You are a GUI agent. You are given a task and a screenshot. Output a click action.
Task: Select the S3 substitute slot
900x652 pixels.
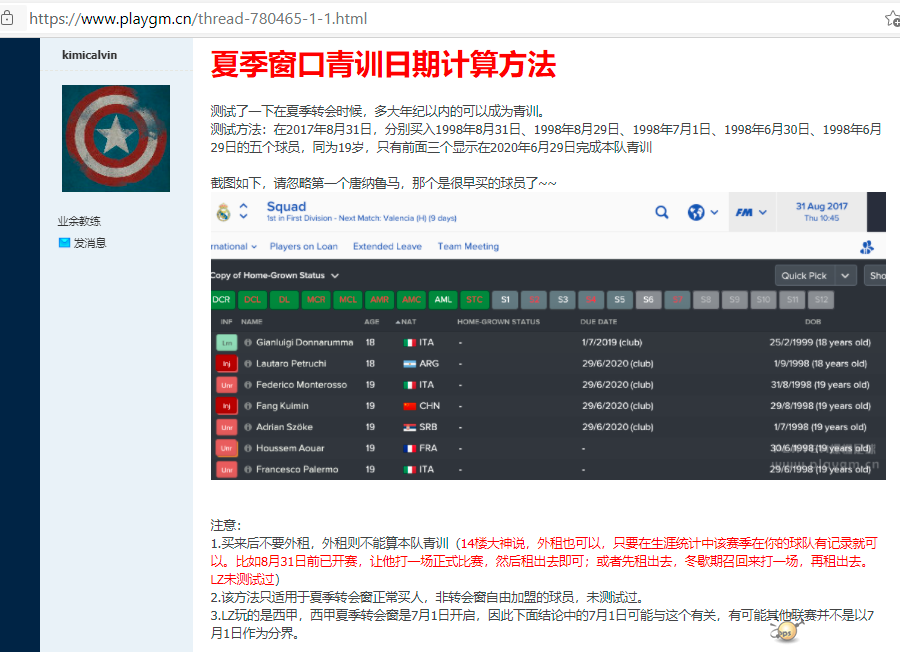pyautogui.click(x=563, y=300)
